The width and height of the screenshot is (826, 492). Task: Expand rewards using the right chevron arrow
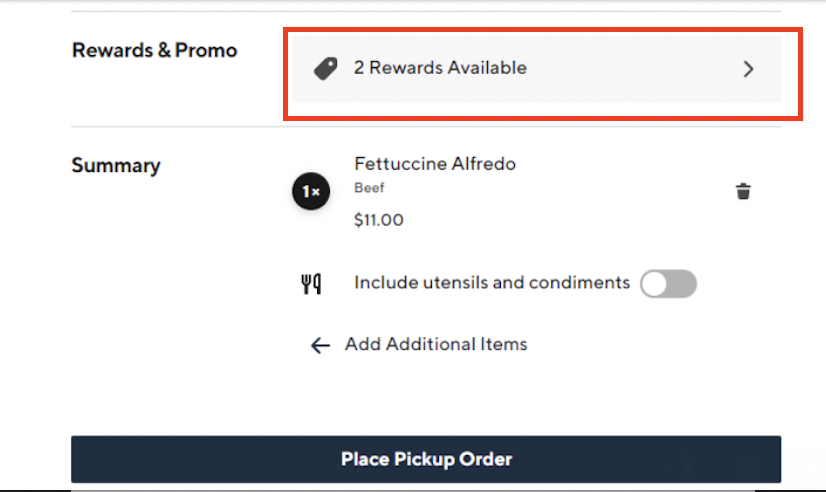coord(748,69)
